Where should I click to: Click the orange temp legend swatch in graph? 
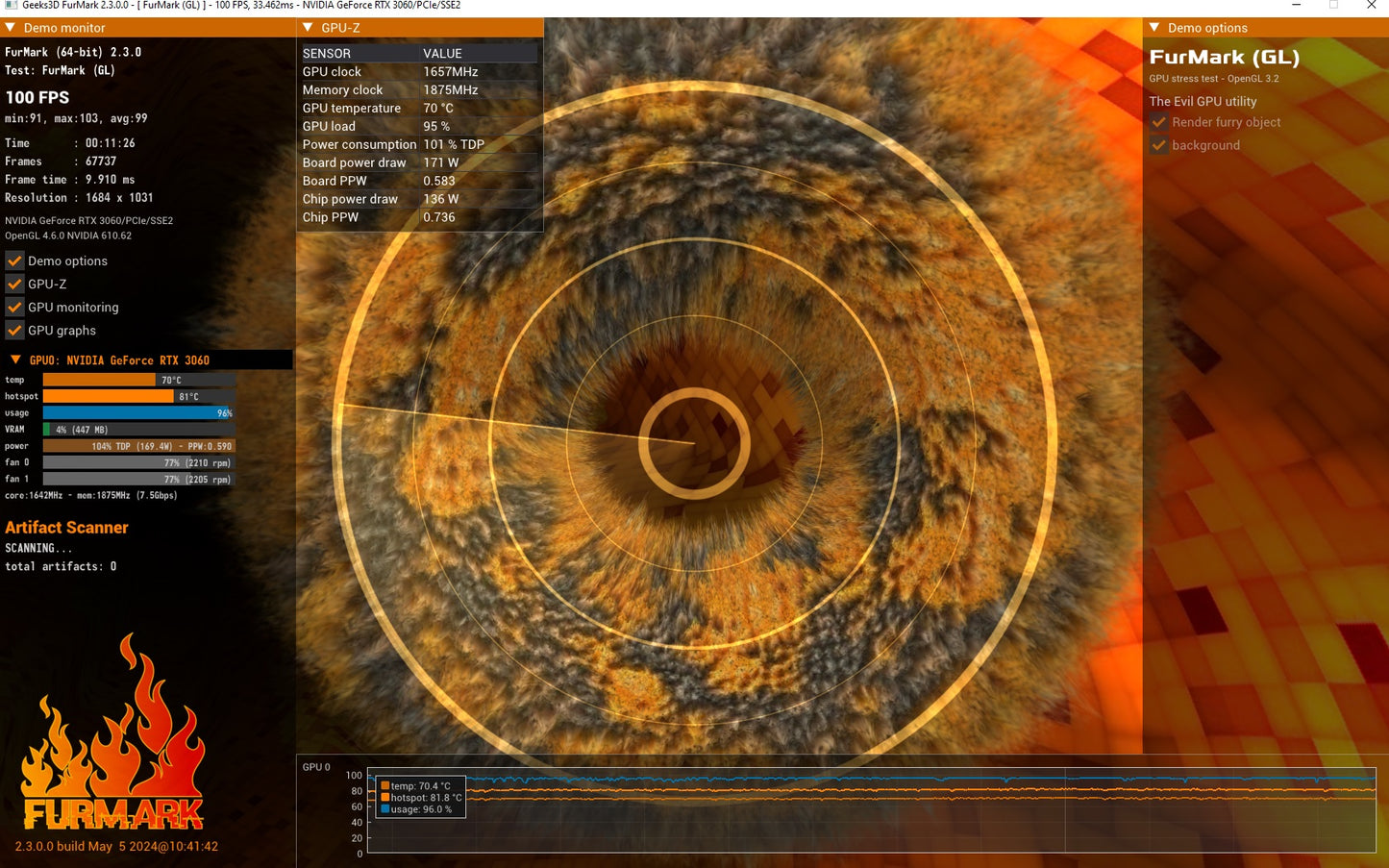coord(385,786)
